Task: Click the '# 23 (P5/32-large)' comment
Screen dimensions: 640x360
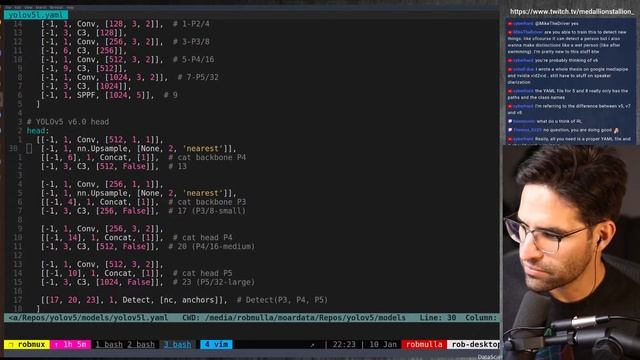Action: (x=212, y=282)
